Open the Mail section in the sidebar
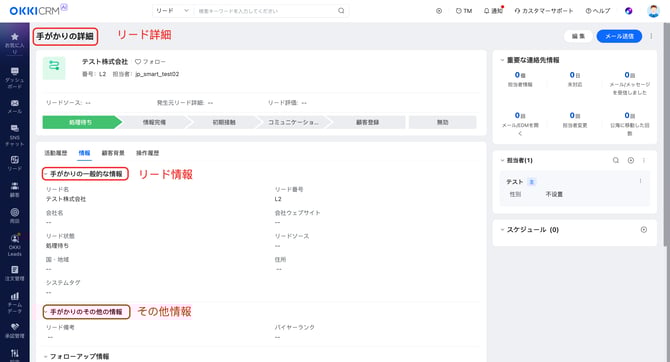Screen dimensions: 670x362 [x=15, y=106]
